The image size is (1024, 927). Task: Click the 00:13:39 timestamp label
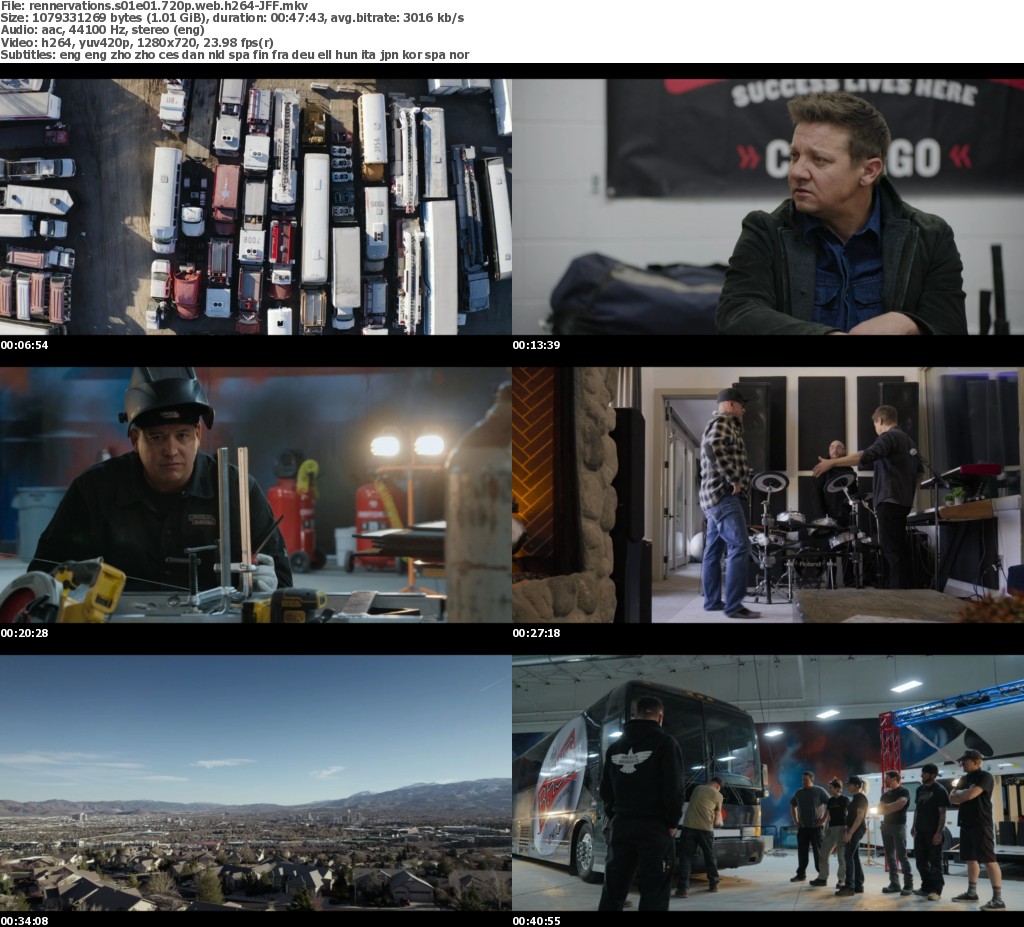[537, 345]
